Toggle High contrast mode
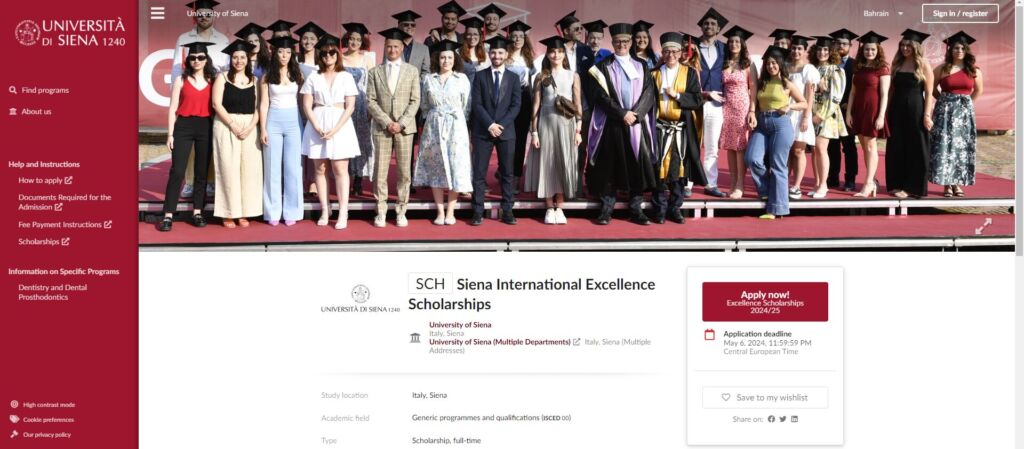1024x449 pixels. (42, 405)
